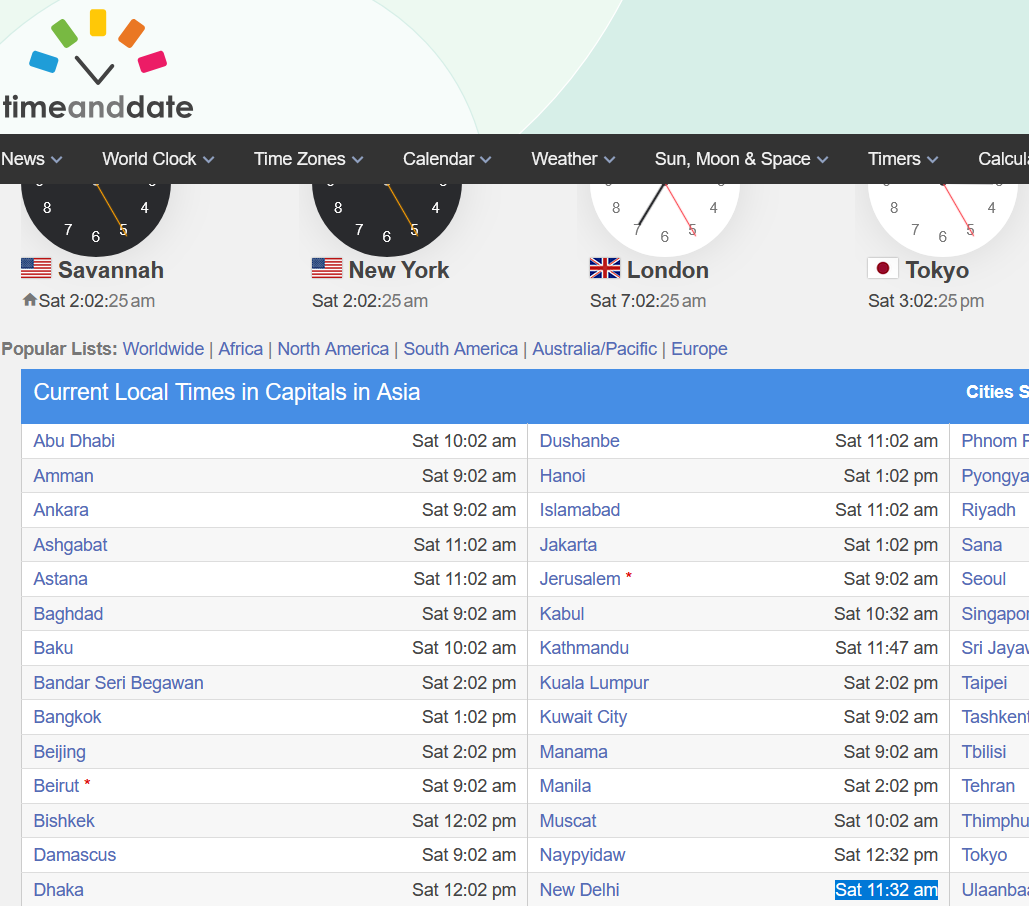1029x906 pixels.
Task: Expand the Timers chevron
Action: tap(933, 159)
